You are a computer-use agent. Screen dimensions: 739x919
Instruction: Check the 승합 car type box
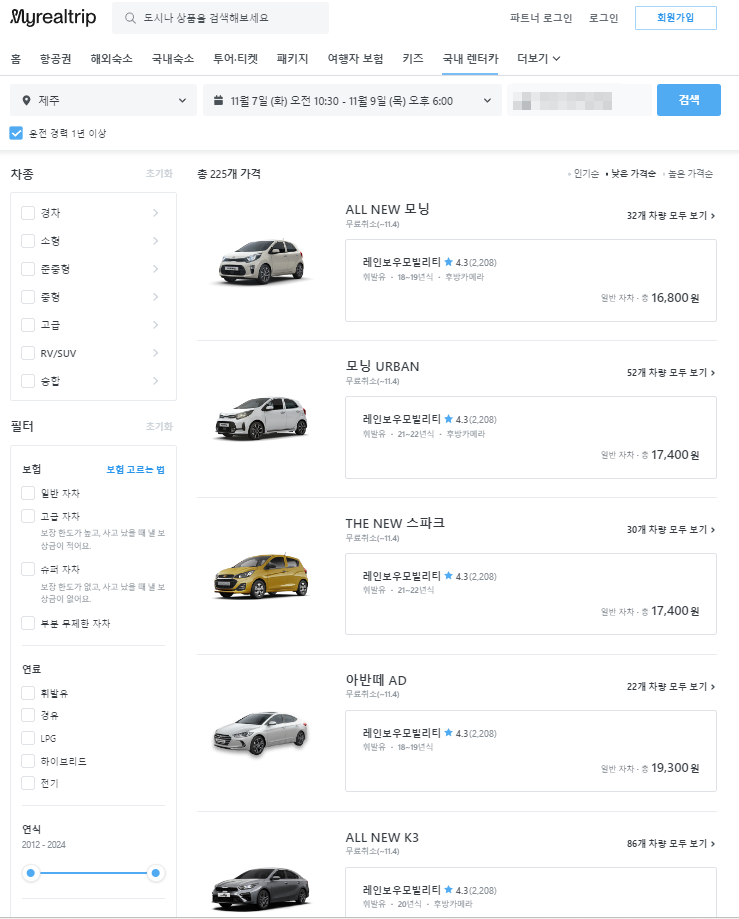28,381
